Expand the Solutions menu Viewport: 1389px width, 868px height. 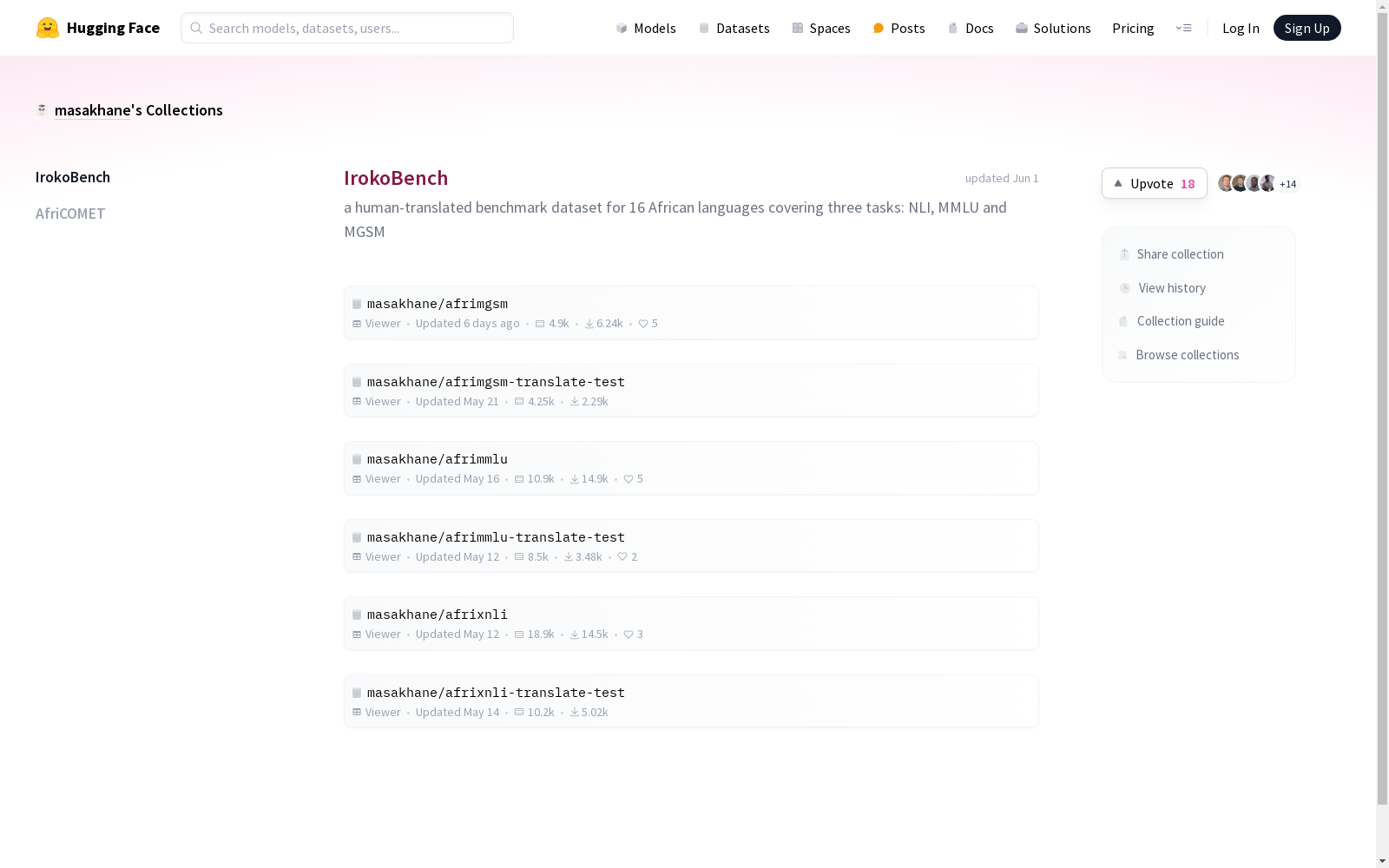1053,28
